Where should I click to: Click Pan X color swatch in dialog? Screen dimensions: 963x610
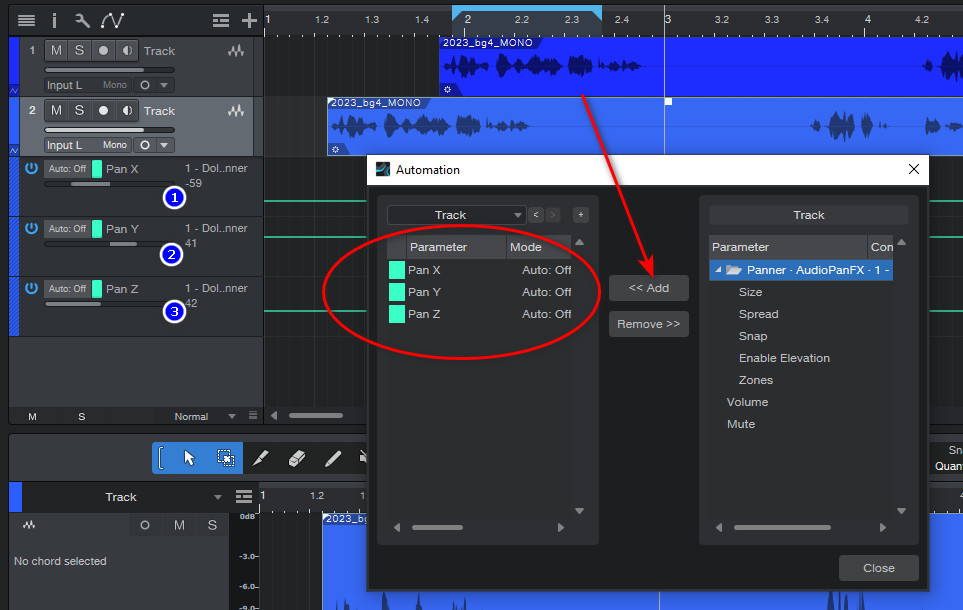[x=397, y=270]
